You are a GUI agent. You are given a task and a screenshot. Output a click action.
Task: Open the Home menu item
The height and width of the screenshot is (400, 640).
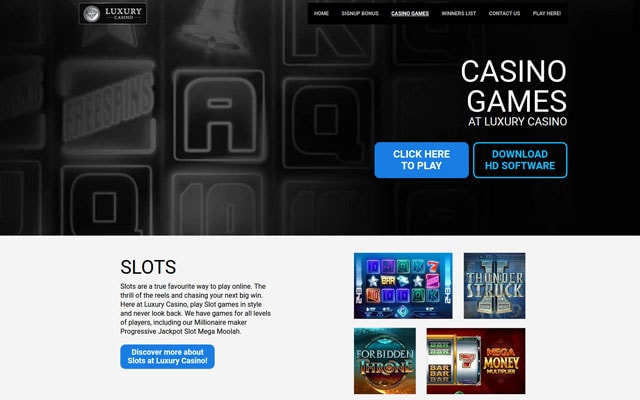pyautogui.click(x=321, y=13)
